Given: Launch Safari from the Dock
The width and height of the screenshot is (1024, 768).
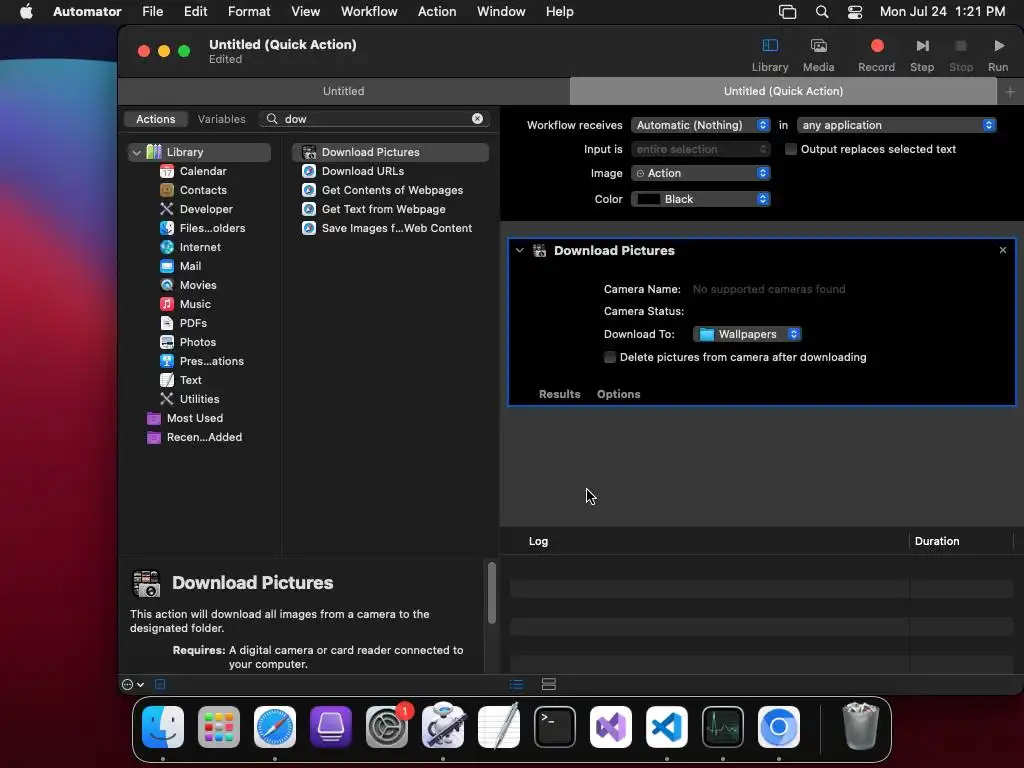Looking at the screenshot, I should click(x=275, y=727).
